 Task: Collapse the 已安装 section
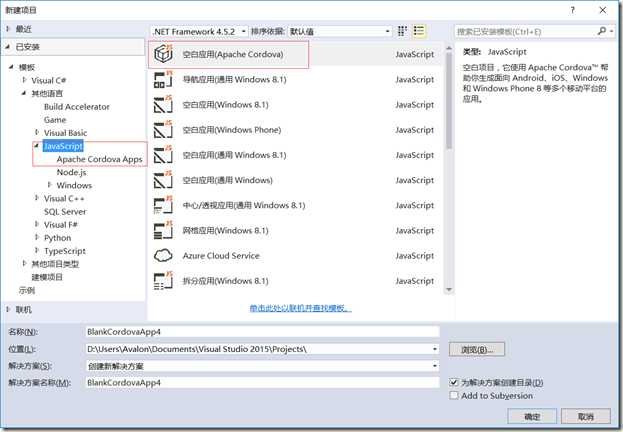[x=8, y=46]
